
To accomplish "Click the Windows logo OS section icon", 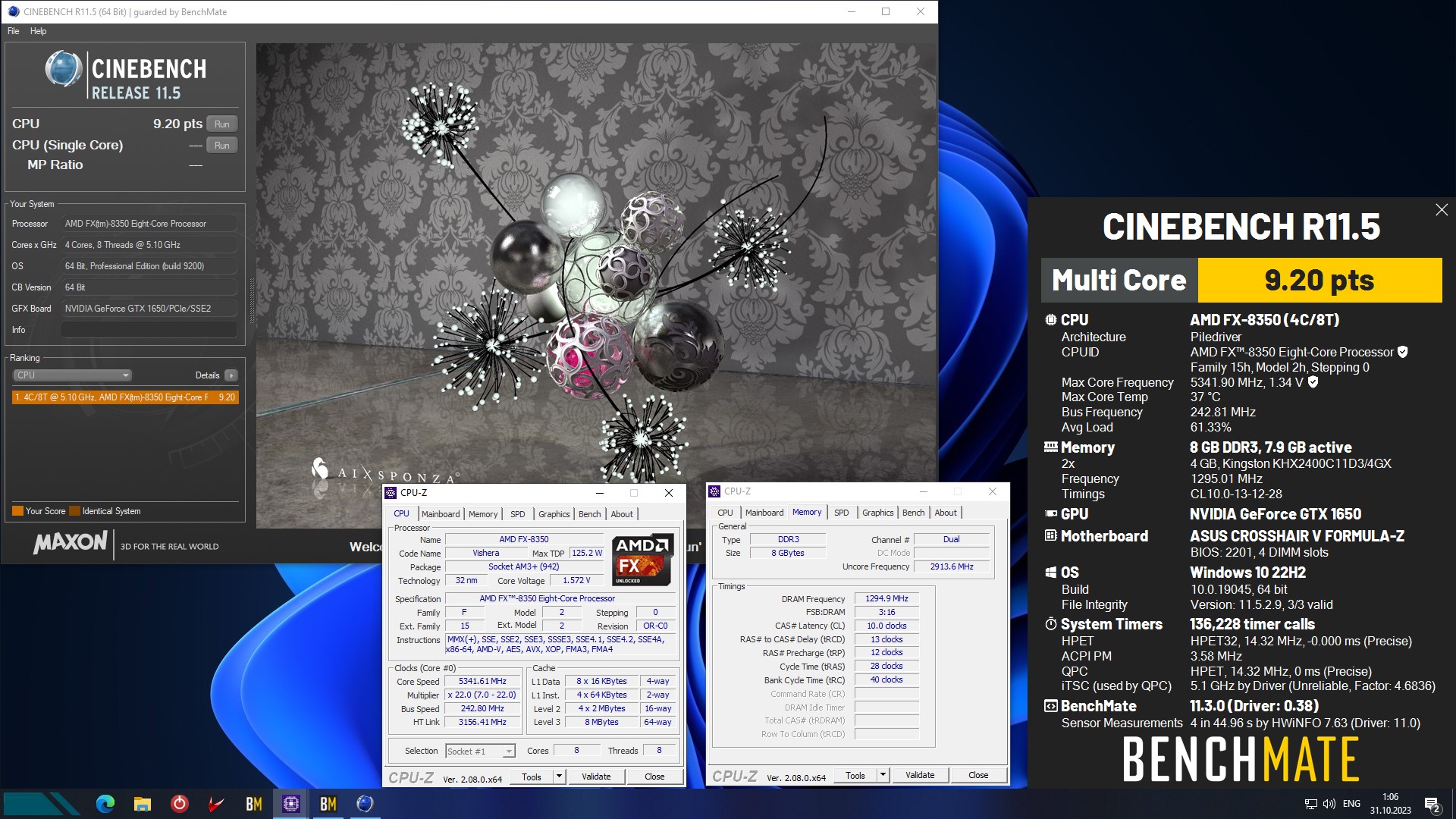I will (1050, 573).
